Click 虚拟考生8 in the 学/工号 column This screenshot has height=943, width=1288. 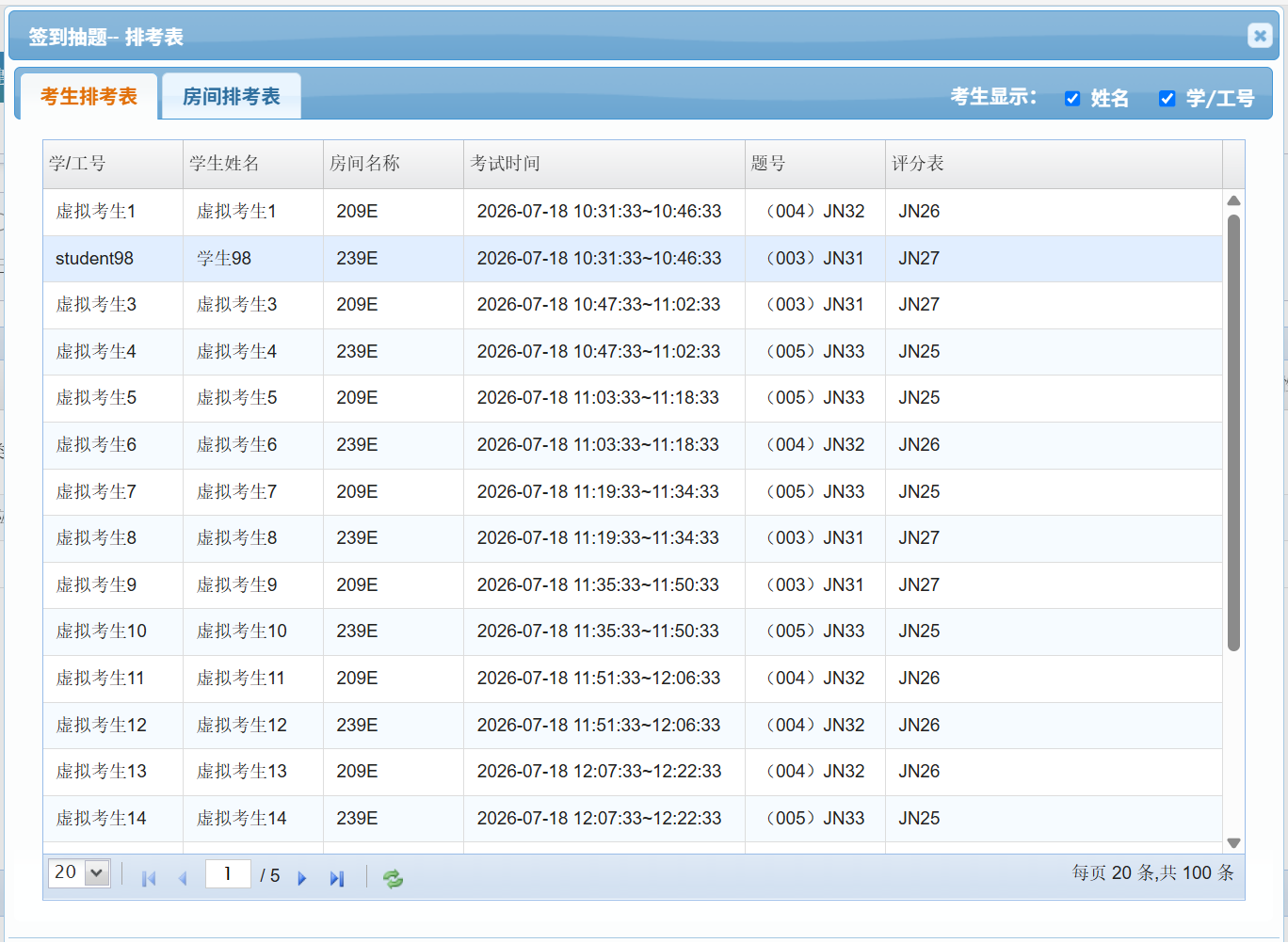click(x=113, y=538)
